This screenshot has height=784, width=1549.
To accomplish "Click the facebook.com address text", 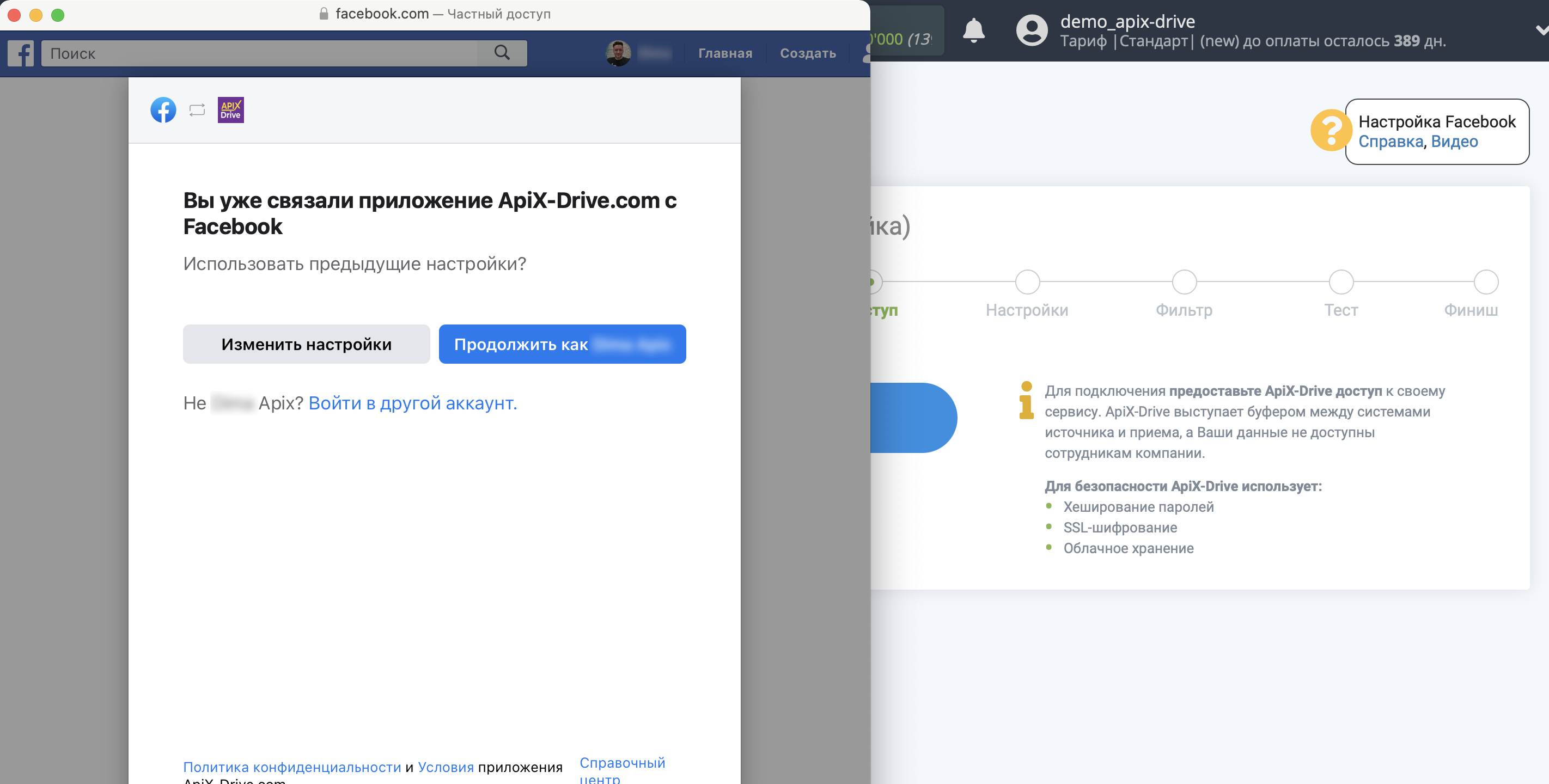I will (382, 14).
